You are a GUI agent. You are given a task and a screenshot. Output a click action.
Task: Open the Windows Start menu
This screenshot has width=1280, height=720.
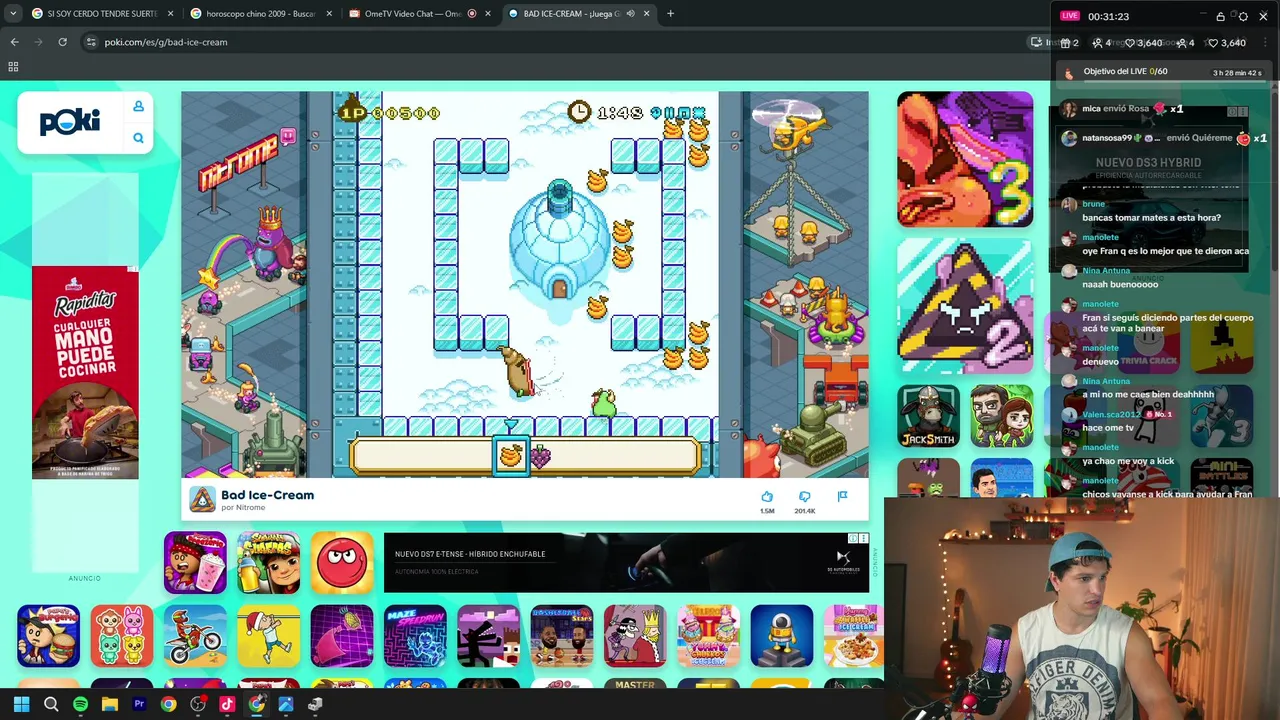click(22, 704)
